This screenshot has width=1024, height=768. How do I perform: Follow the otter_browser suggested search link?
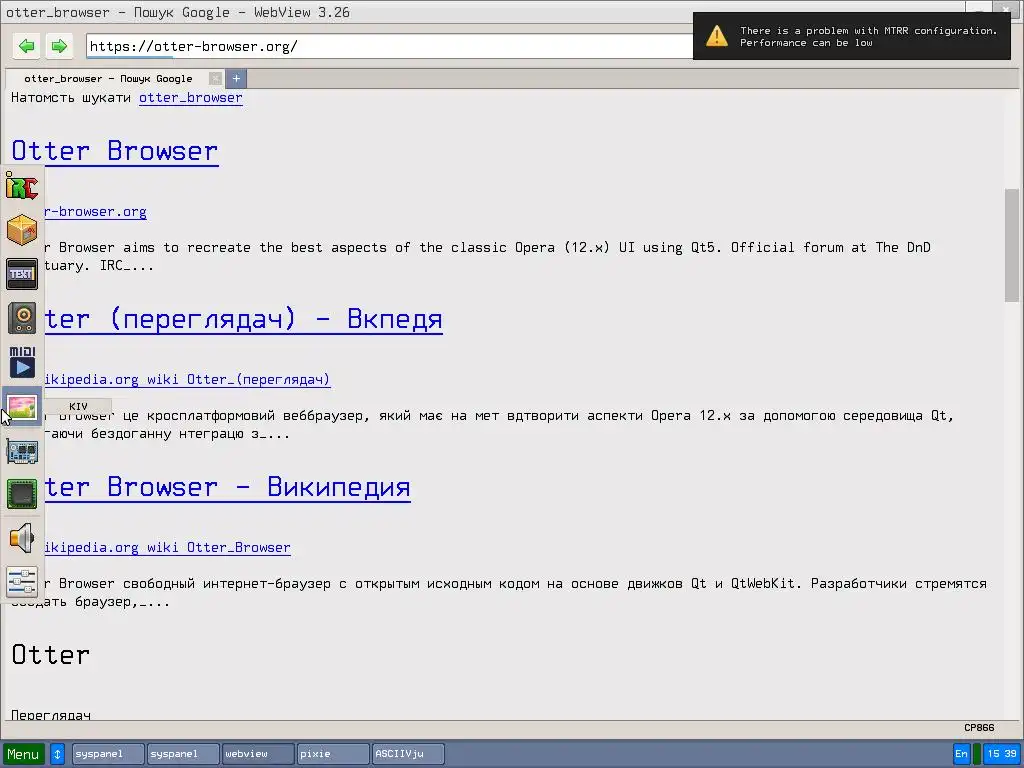point(191,98)
